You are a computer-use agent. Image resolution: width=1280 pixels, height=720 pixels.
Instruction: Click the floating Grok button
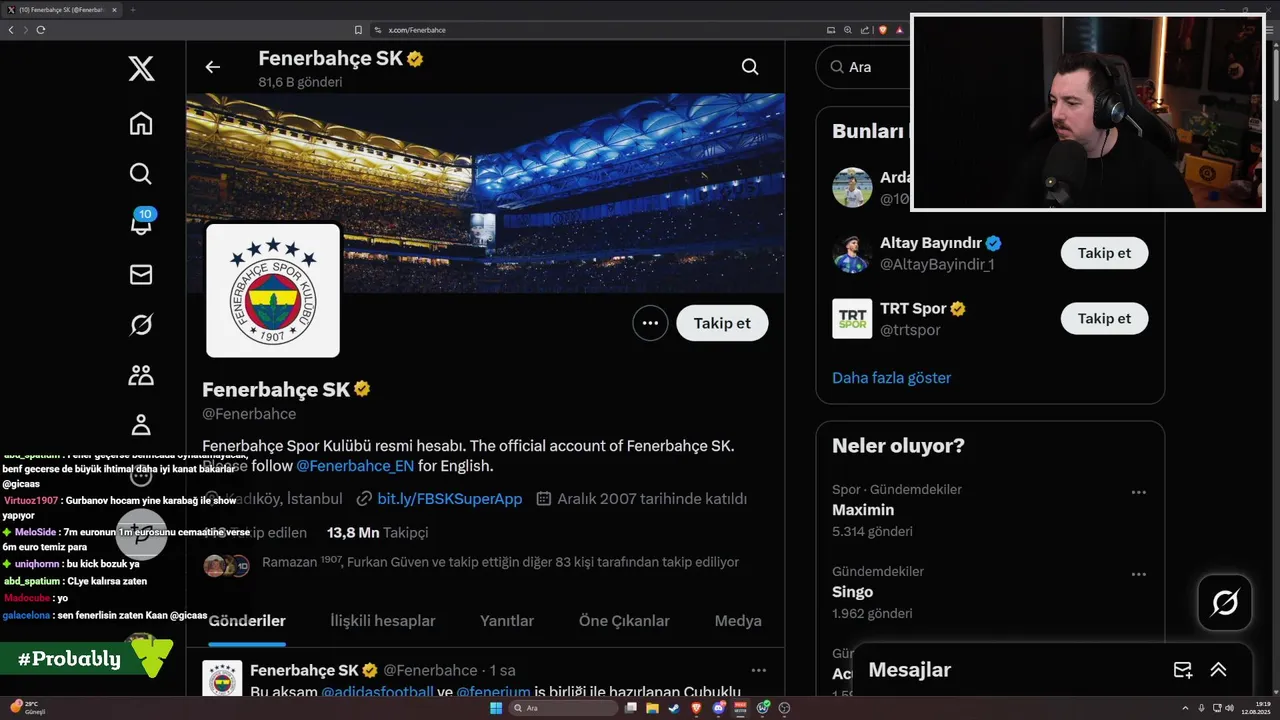click(1225, 602)
